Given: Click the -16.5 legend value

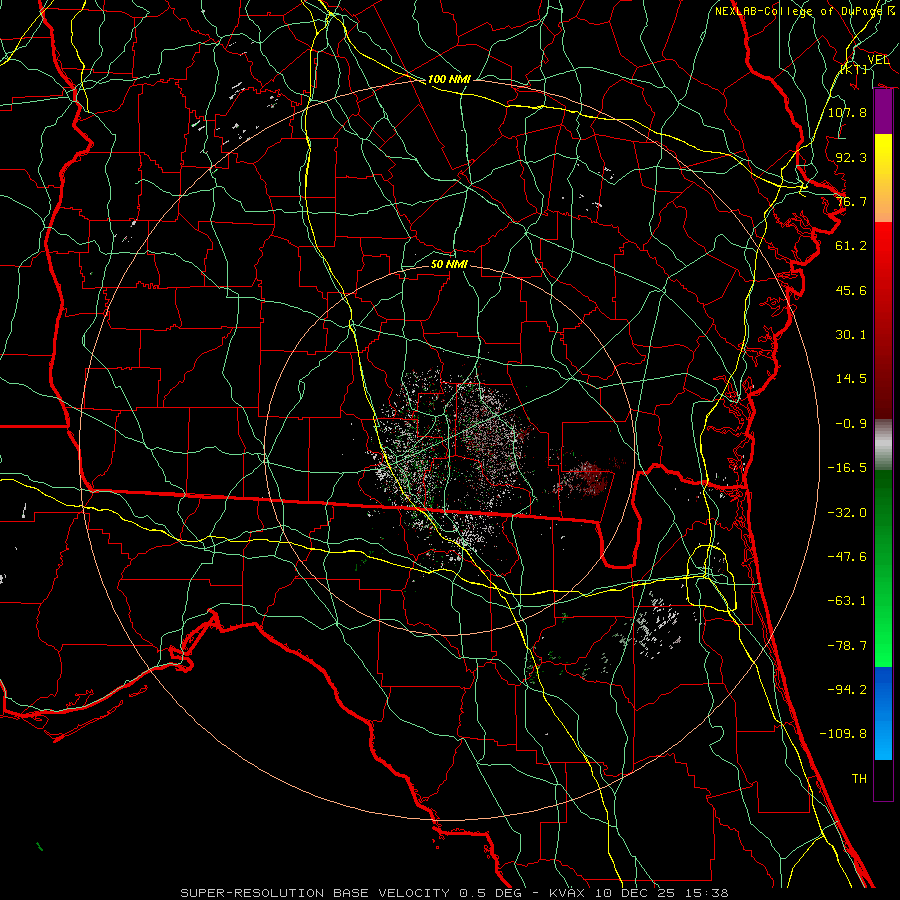Looking at the screenshot, I should [847, 468].
